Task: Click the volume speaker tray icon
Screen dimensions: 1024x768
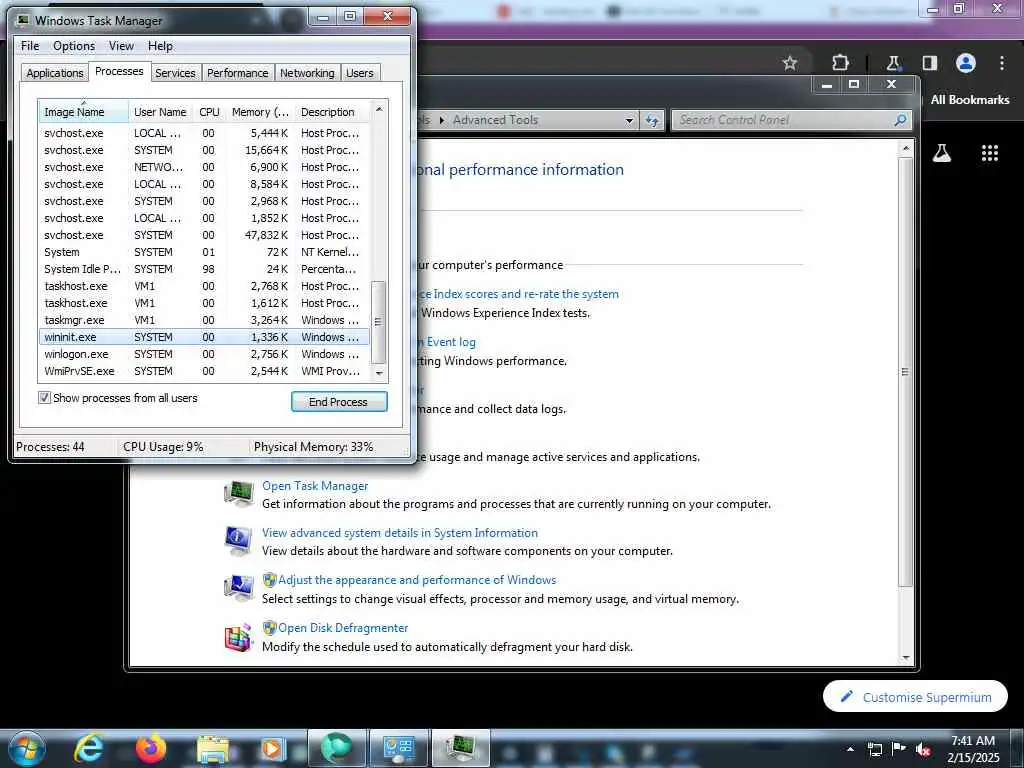Action: tap(923, 750)
